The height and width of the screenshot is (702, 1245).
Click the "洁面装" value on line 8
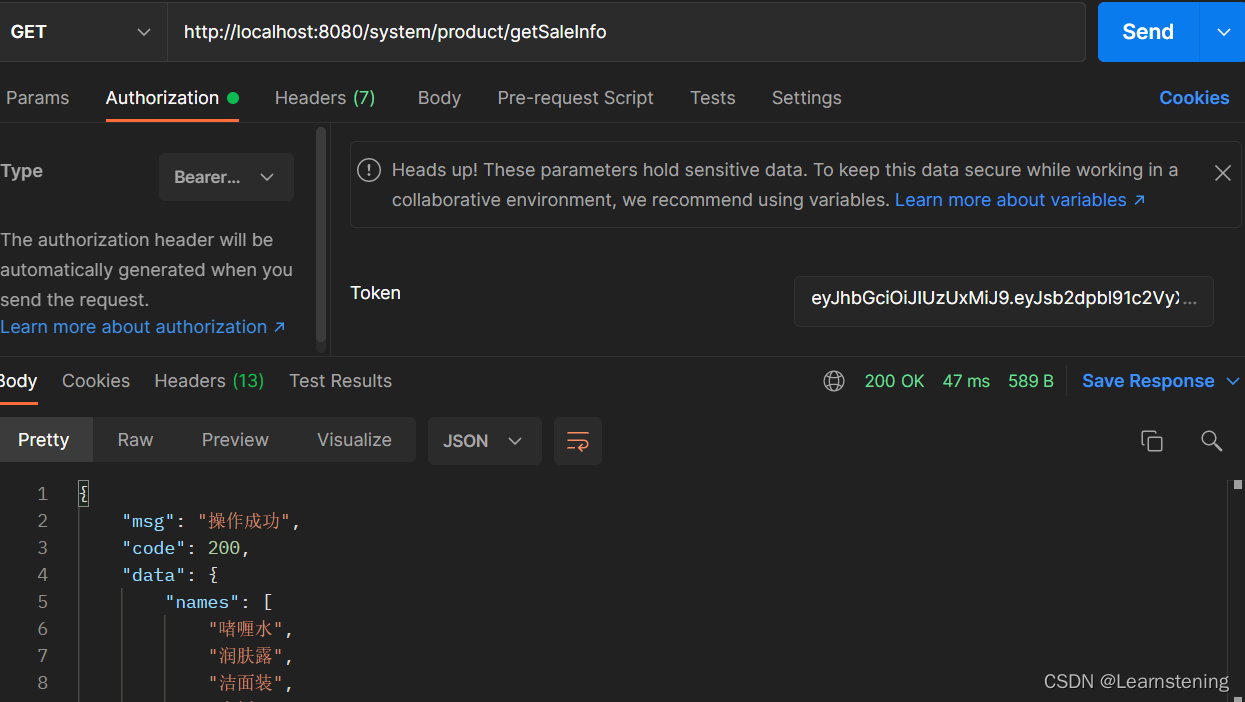(x=246, y=683)
